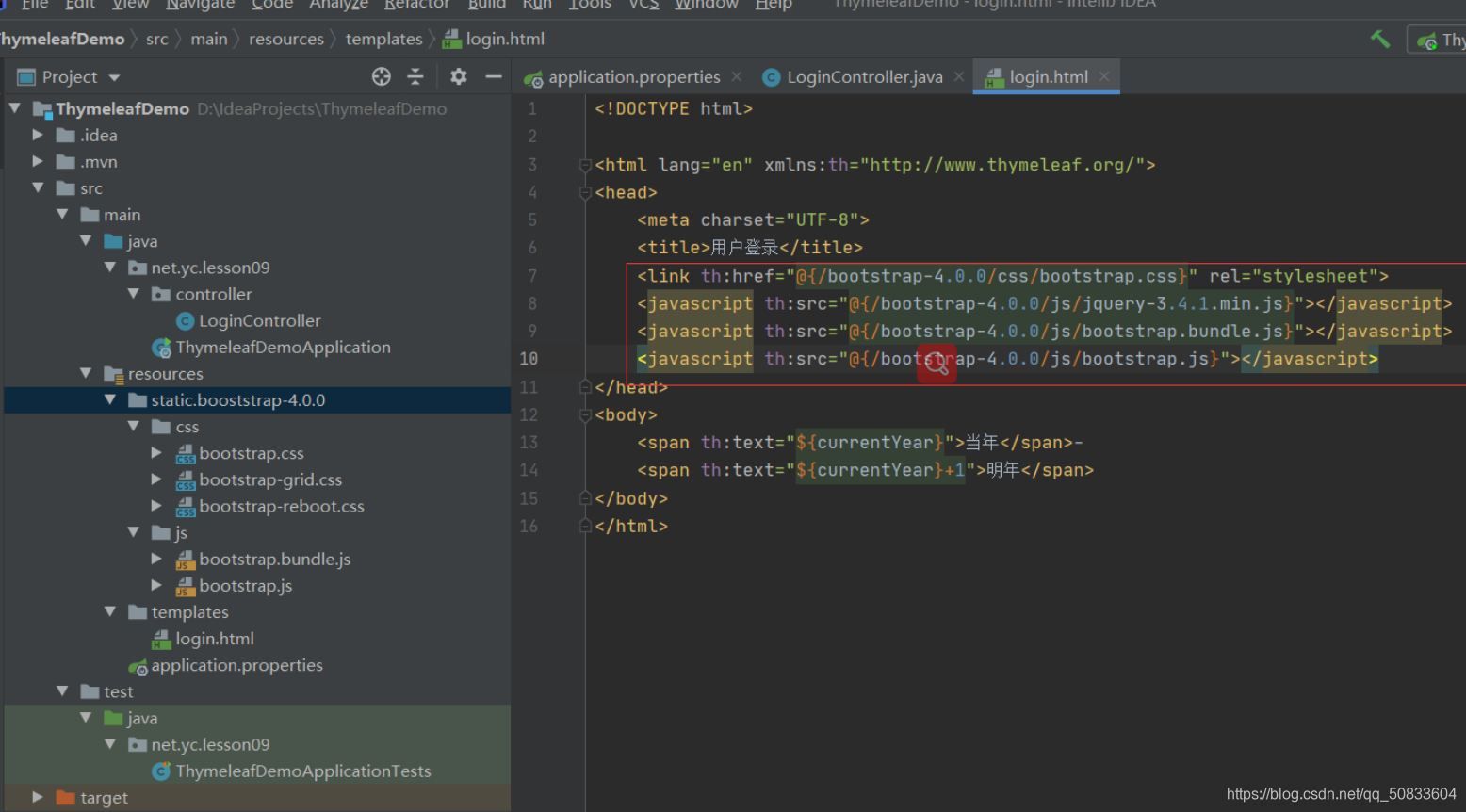Collapse the main folder arrow

click(x=62, y=214)
